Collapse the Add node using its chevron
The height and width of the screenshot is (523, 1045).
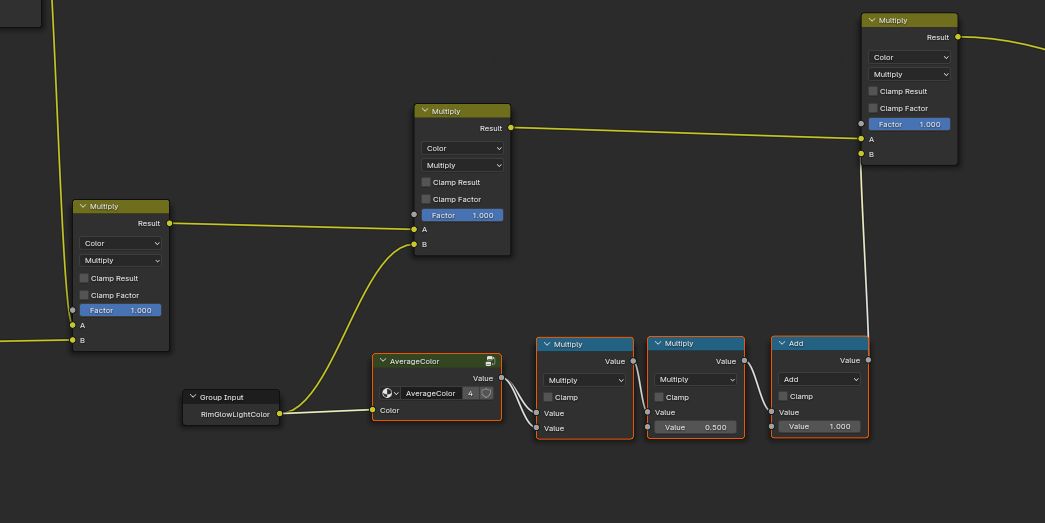point(782,343)
